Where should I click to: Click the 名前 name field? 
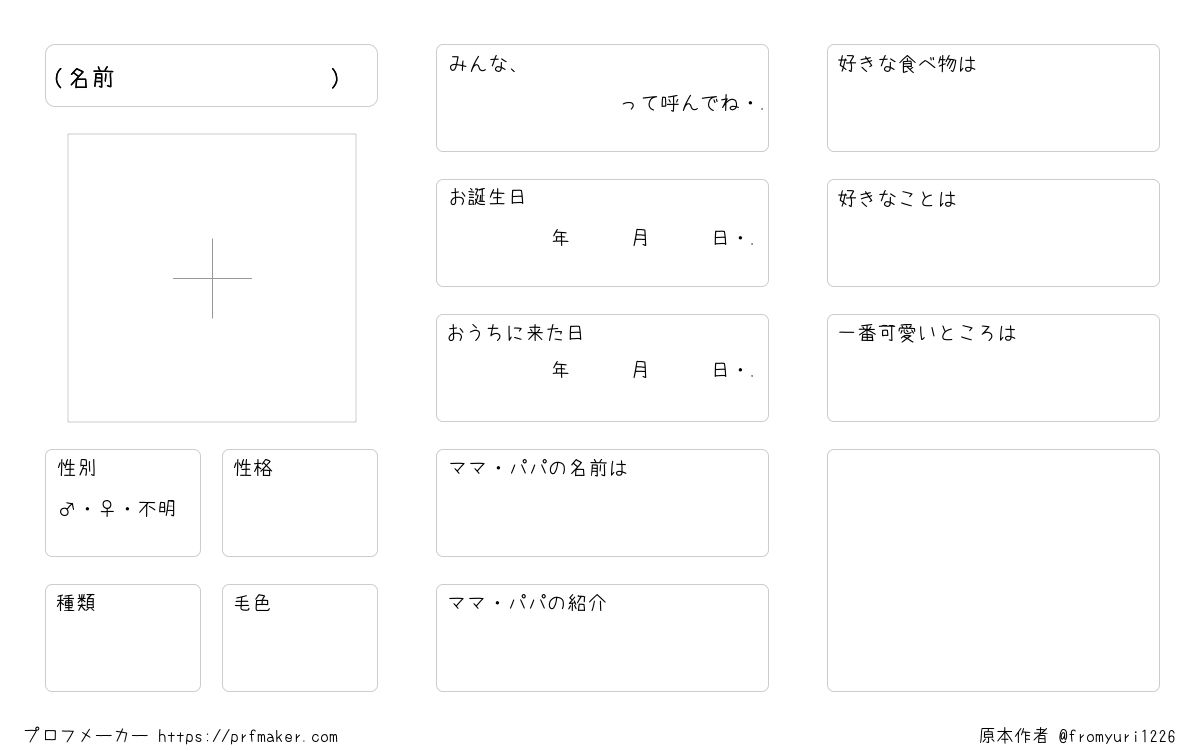coord(211,76)
